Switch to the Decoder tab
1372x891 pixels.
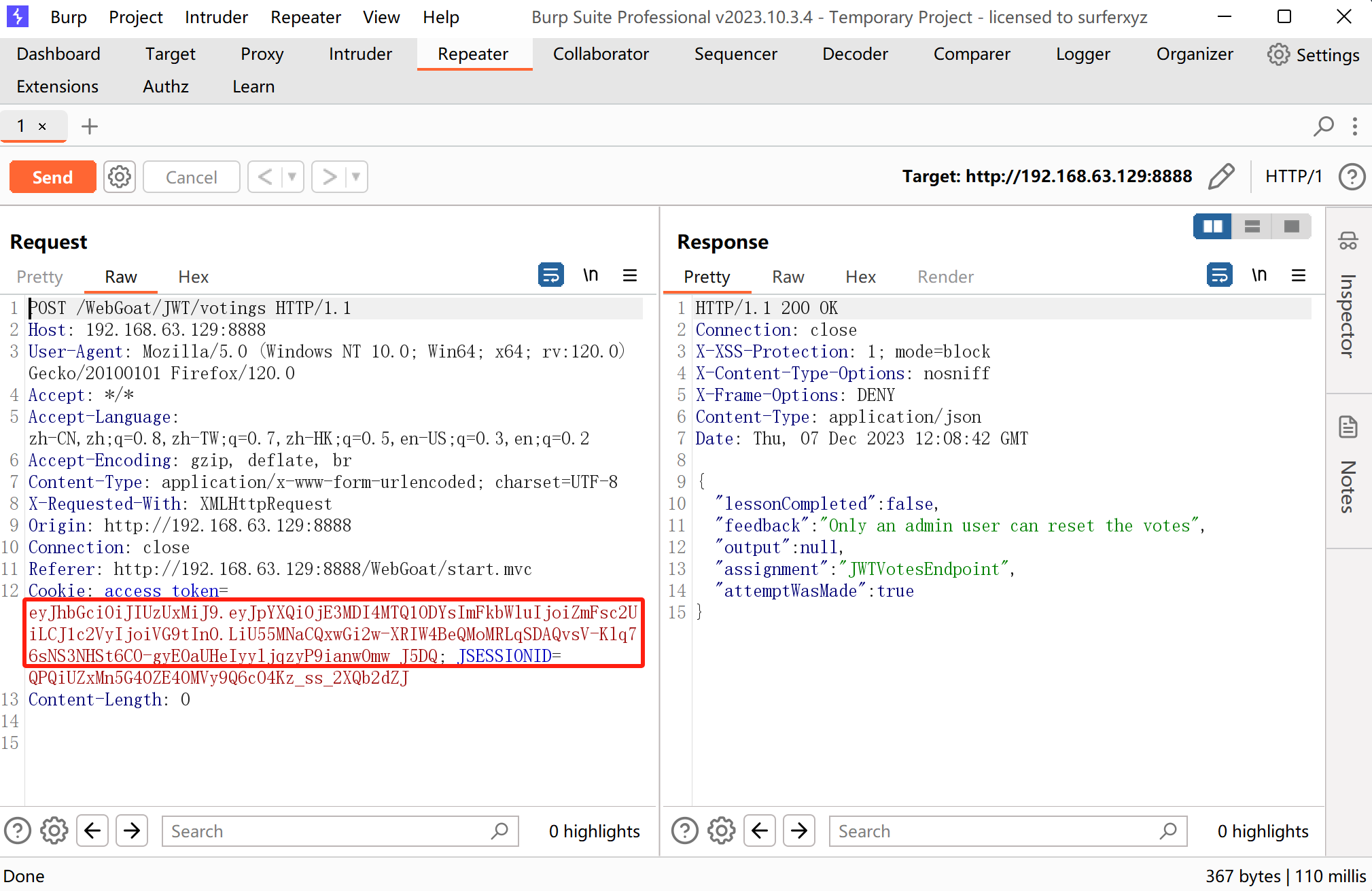click(855, 54)
